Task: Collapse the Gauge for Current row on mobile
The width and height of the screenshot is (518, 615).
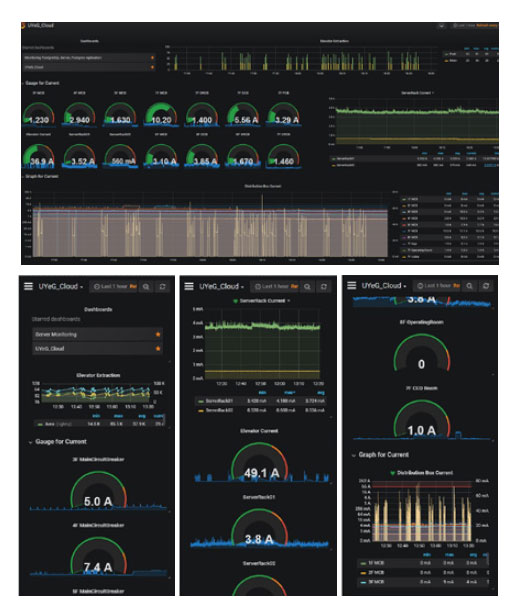Action: 57,442
